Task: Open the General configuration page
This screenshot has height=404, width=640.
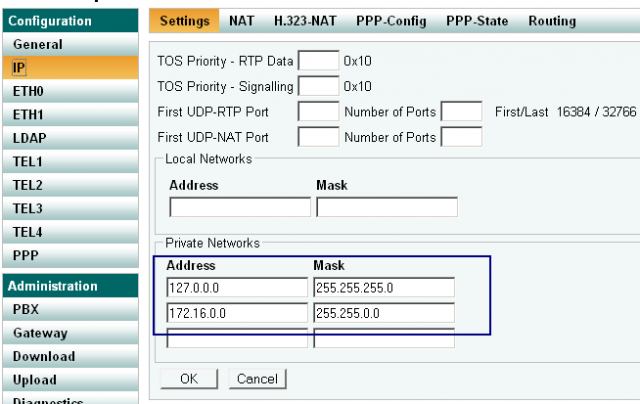Action: pyautogui.click(x=70, y=44)
